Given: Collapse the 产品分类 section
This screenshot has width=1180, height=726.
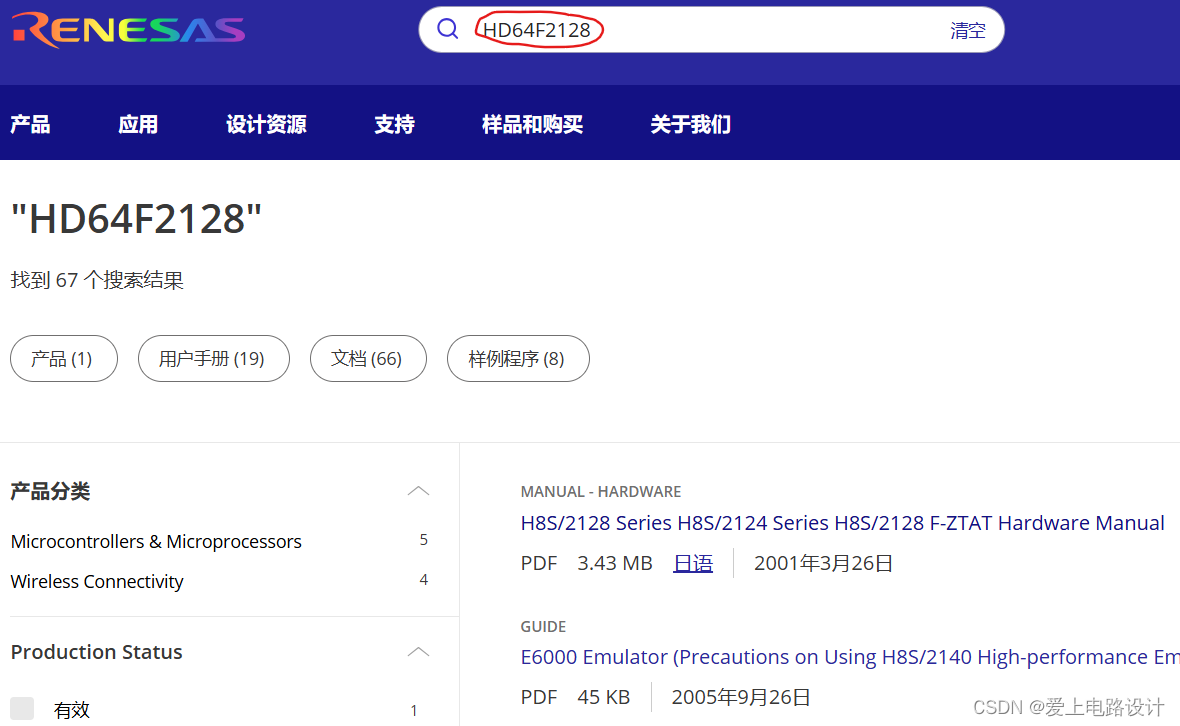Looking at the screenshot, I should [418, 491].
